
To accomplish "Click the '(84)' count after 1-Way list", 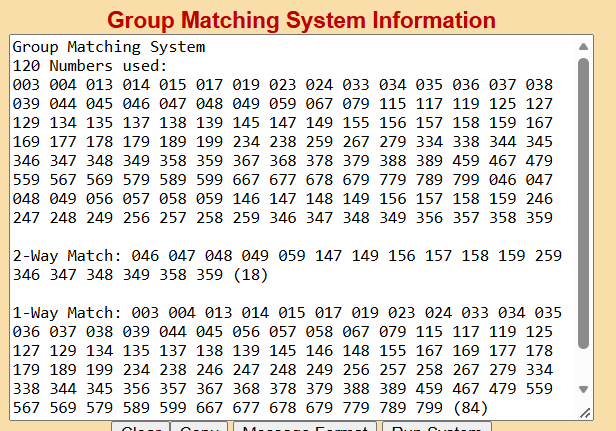I will 470,408.
